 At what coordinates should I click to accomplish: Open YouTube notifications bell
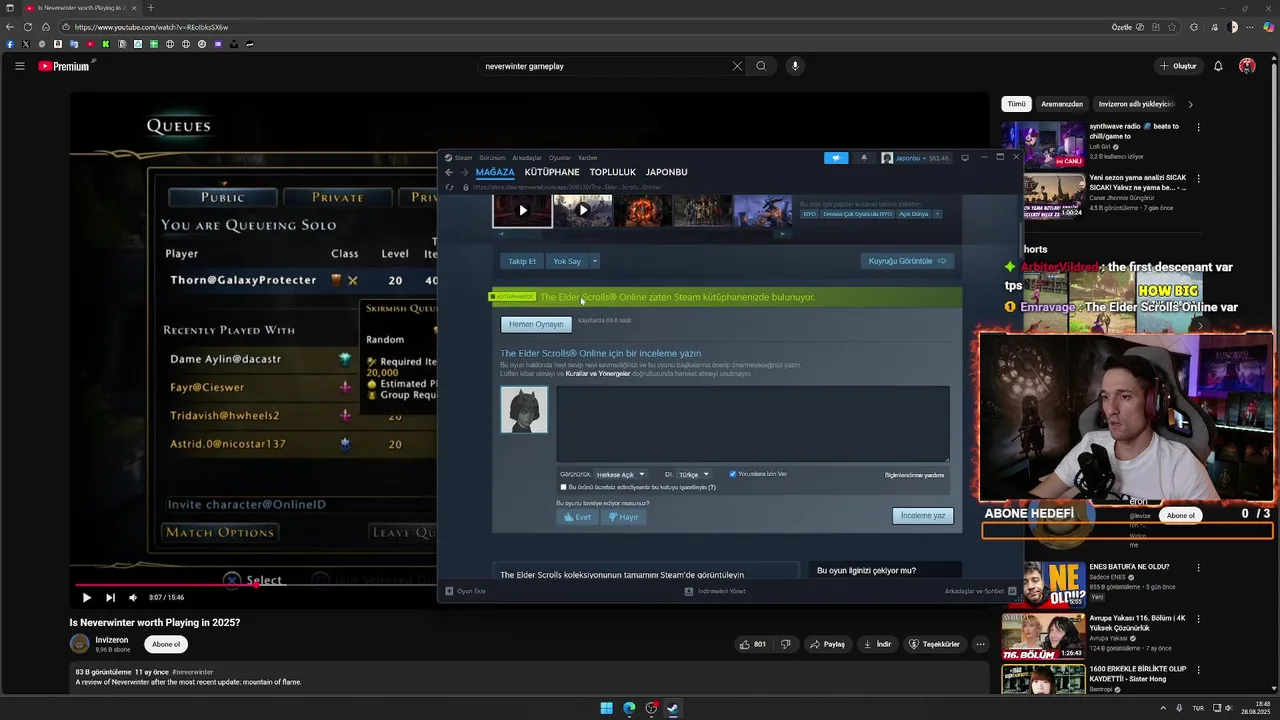[x=1218, y=66]
